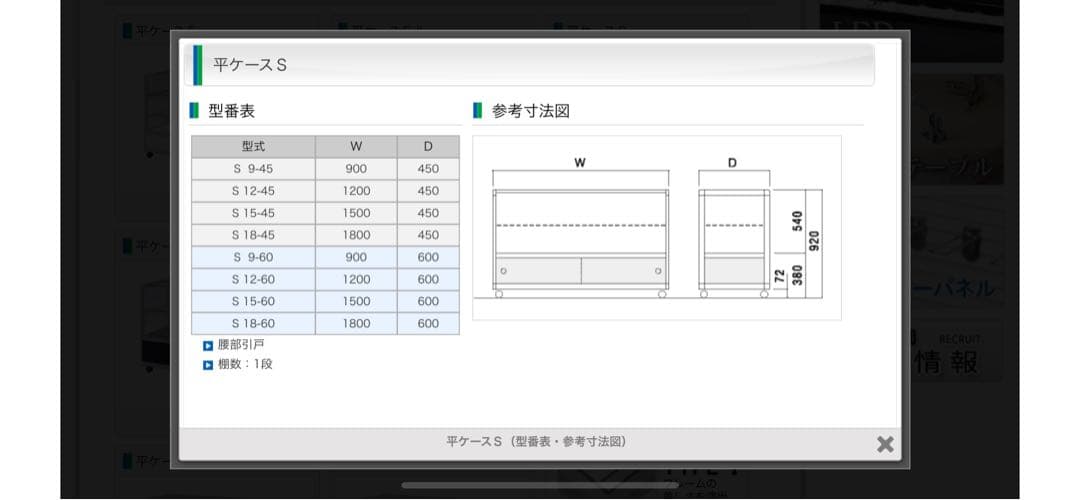Select model cell S 15-45

coord(253,213)
